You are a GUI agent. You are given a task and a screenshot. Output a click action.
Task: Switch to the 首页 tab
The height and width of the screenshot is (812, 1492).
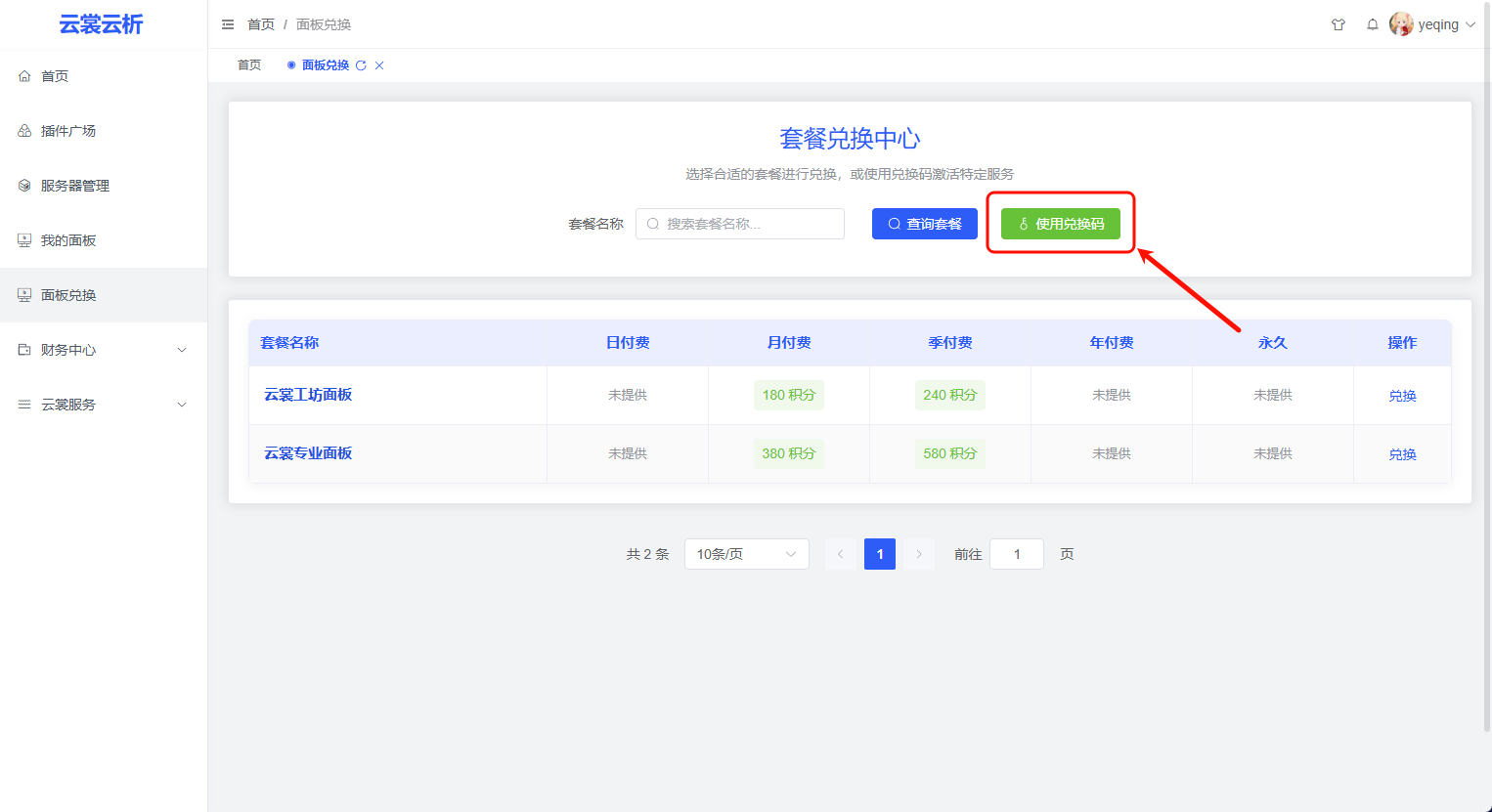point(249,65)
